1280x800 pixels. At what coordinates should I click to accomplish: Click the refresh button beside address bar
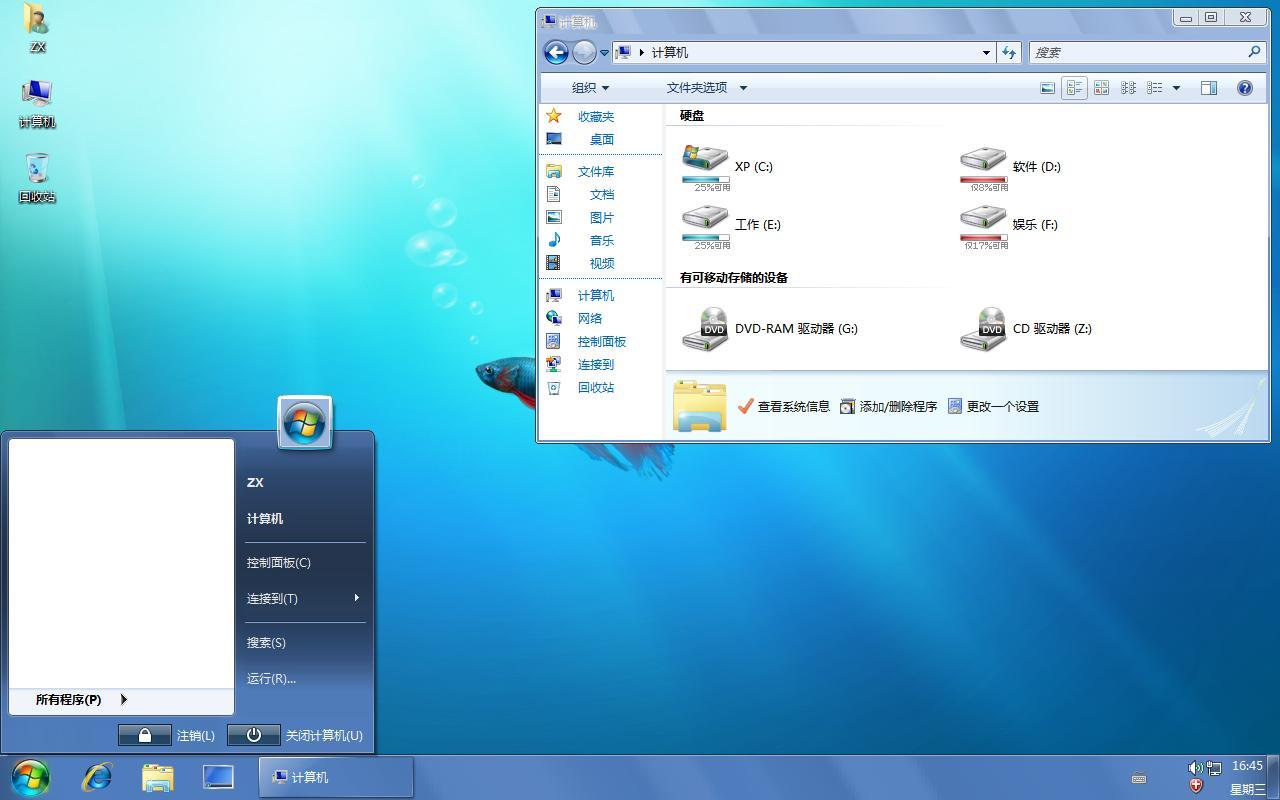pos(1009,53)
